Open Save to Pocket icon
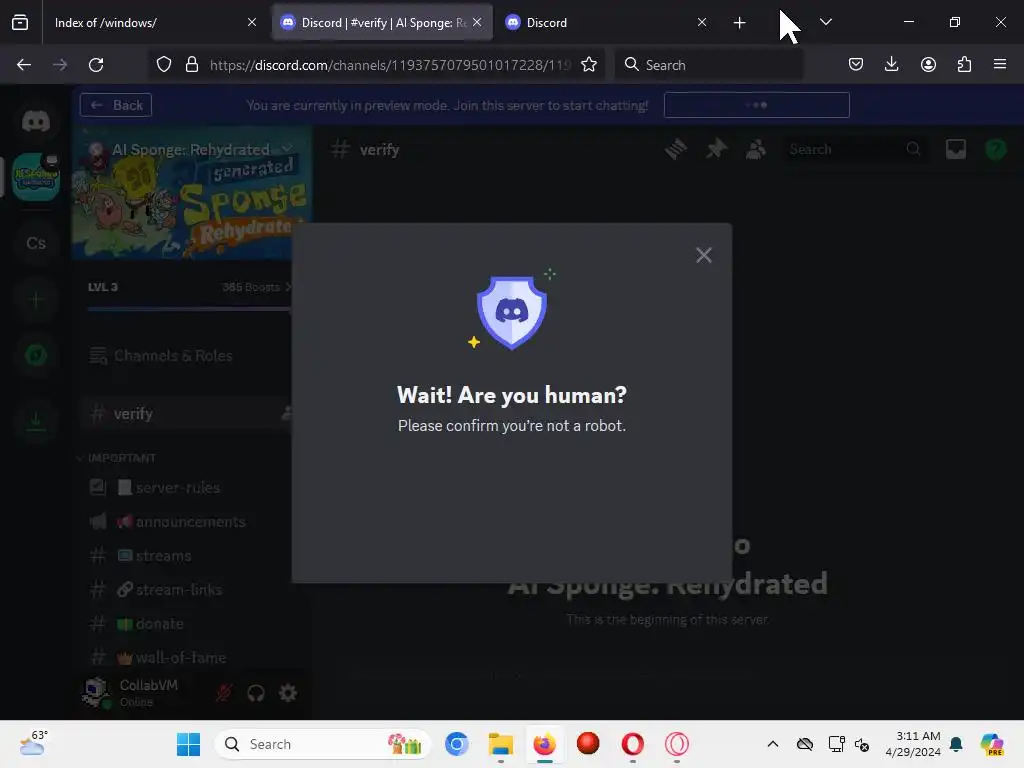The height and width of the screenshot is (768, 1024). tap(856, 65)
